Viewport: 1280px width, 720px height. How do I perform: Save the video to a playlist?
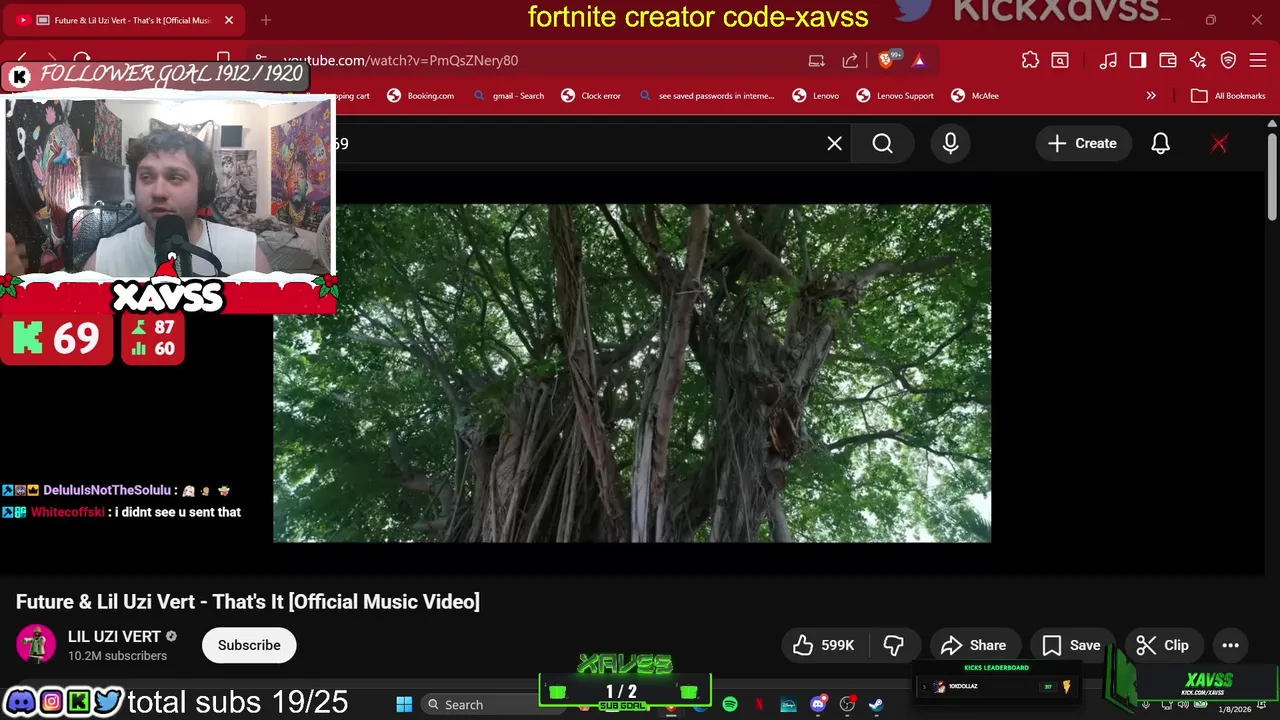(x=1071, y=645)
